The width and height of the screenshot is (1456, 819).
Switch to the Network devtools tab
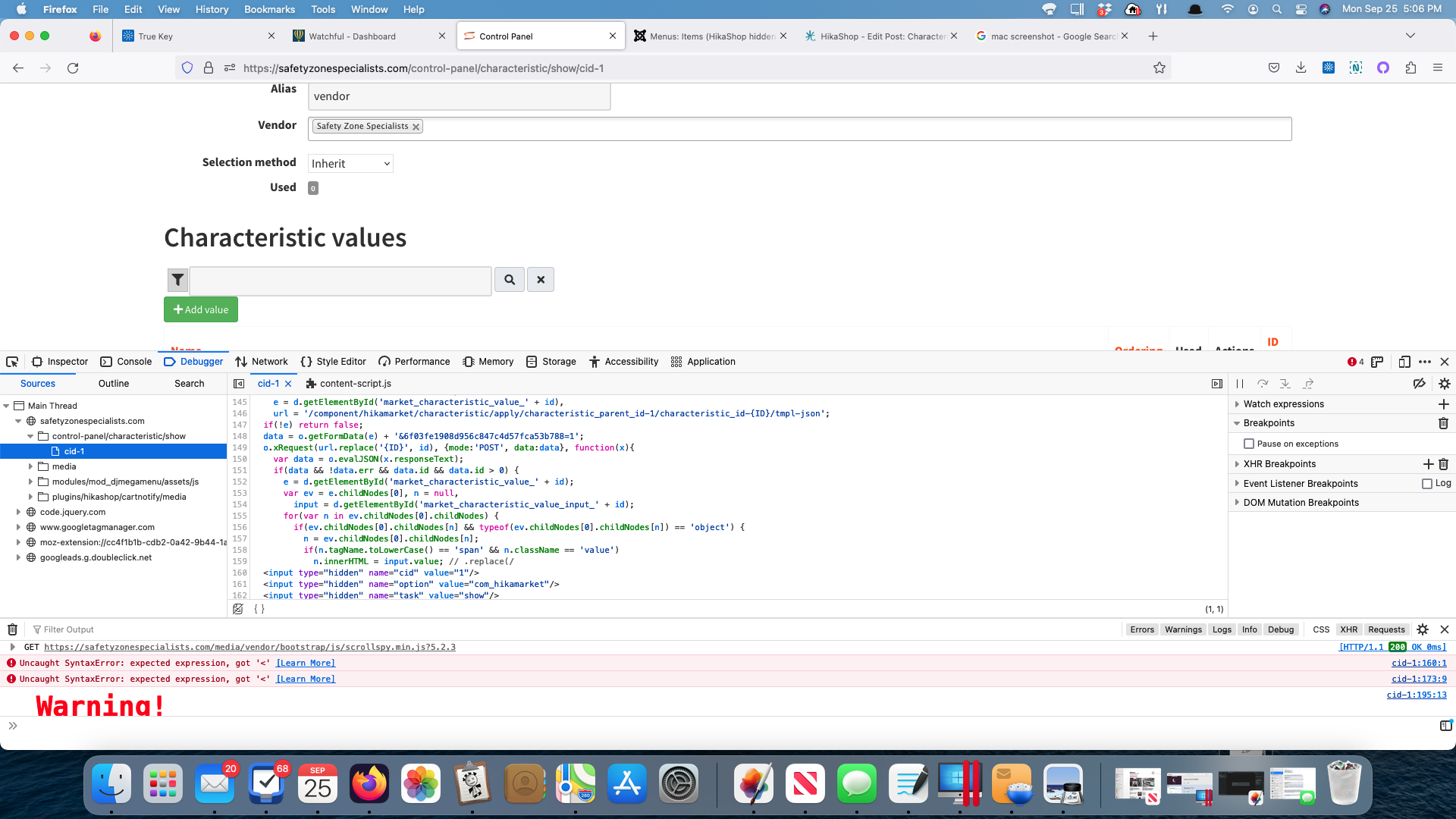tap(262, 362)
